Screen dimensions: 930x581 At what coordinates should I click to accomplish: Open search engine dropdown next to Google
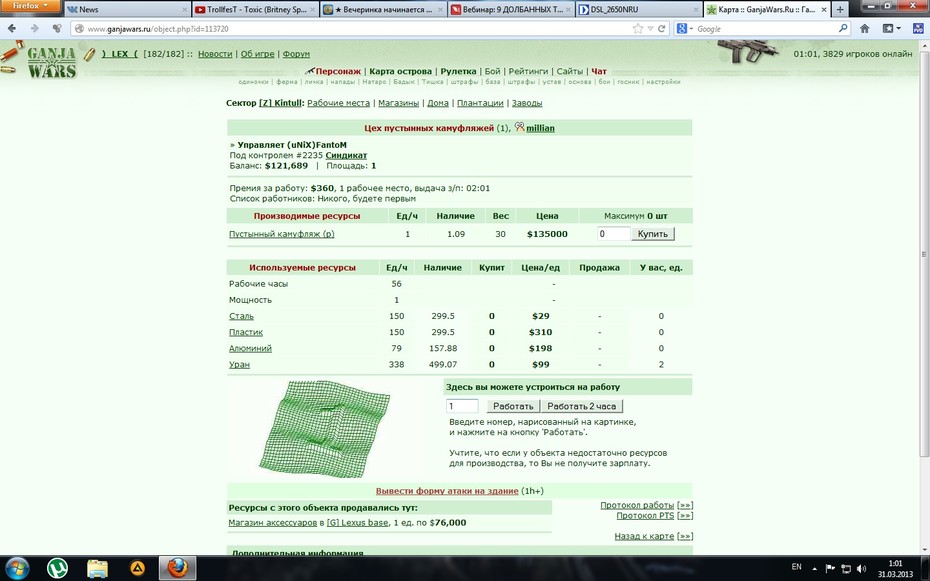[x=683, y=28]
